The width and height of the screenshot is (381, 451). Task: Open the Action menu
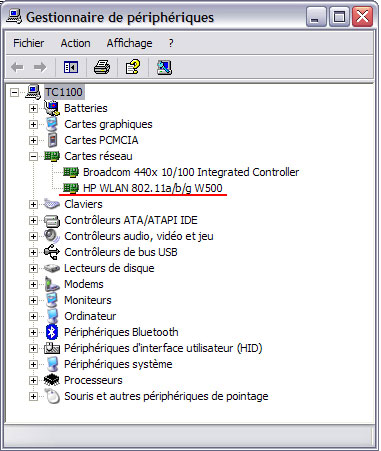(x=75, y=43)
